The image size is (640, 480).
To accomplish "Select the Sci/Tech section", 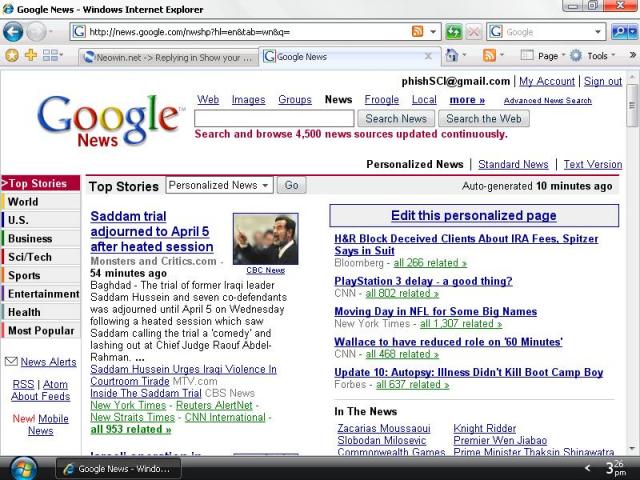I will 40,257.
